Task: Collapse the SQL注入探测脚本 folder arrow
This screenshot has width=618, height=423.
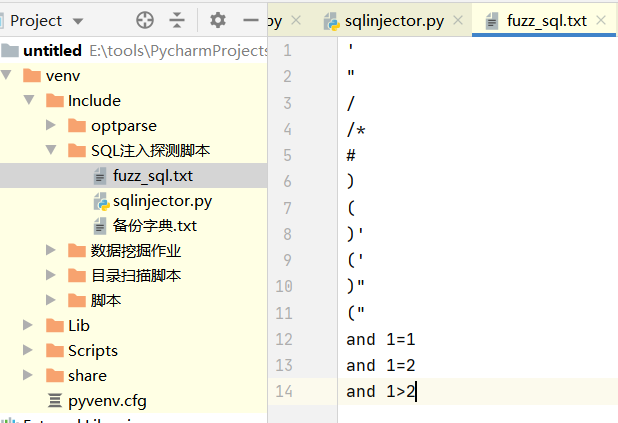Action: (x=51, y=150)
